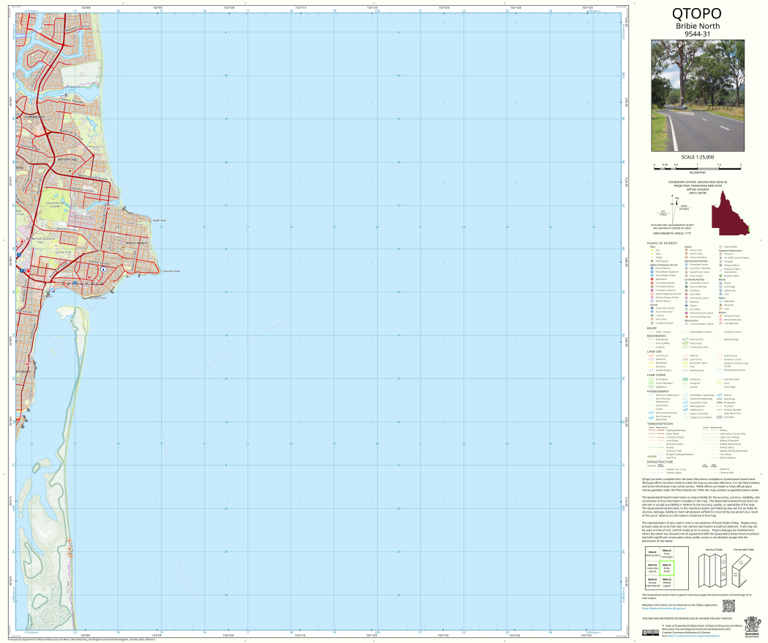Click the 'LAND COVER' legend heading

pyautogui.click(x=656, y=375)
